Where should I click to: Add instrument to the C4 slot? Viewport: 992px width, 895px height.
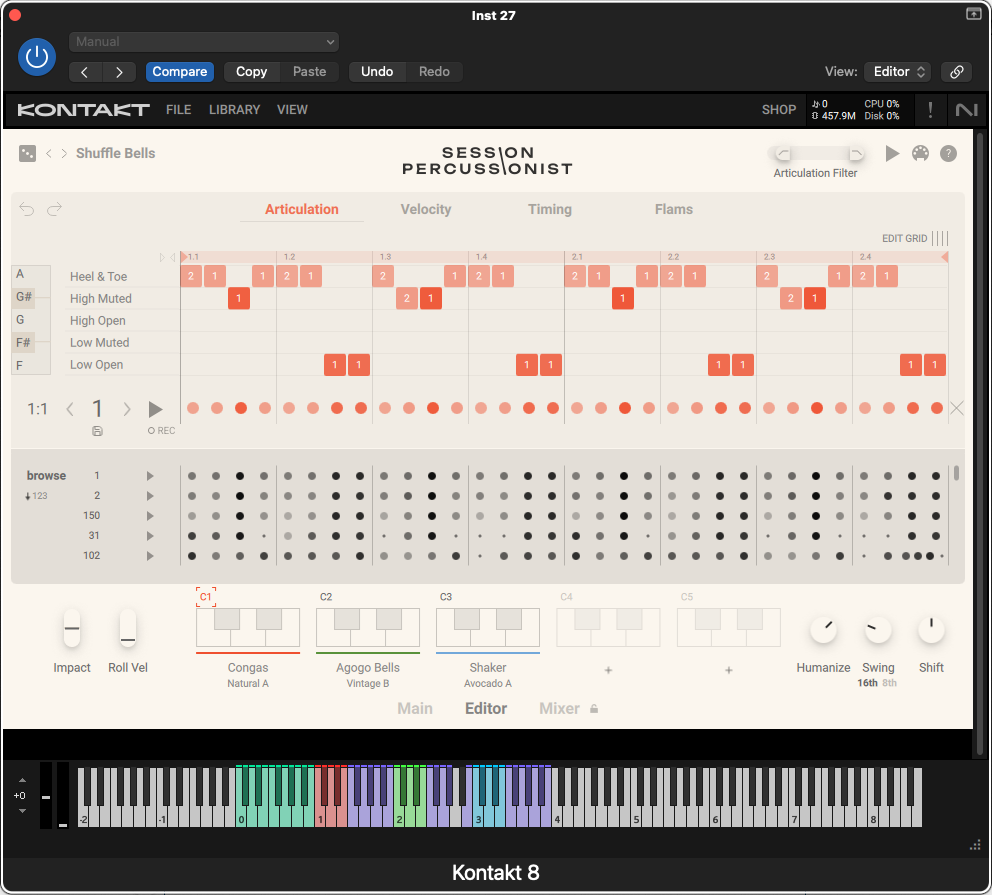pos(608,670)
